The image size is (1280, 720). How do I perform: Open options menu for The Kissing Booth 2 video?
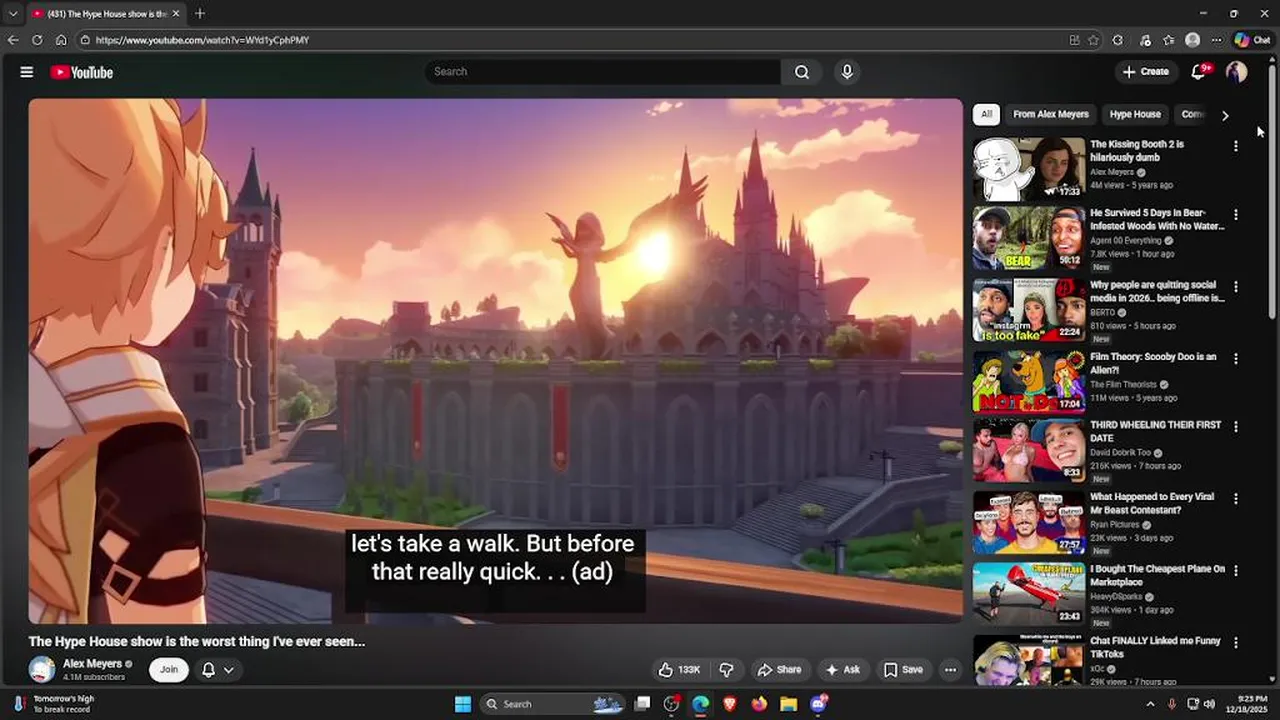[x=1236, y=146]
